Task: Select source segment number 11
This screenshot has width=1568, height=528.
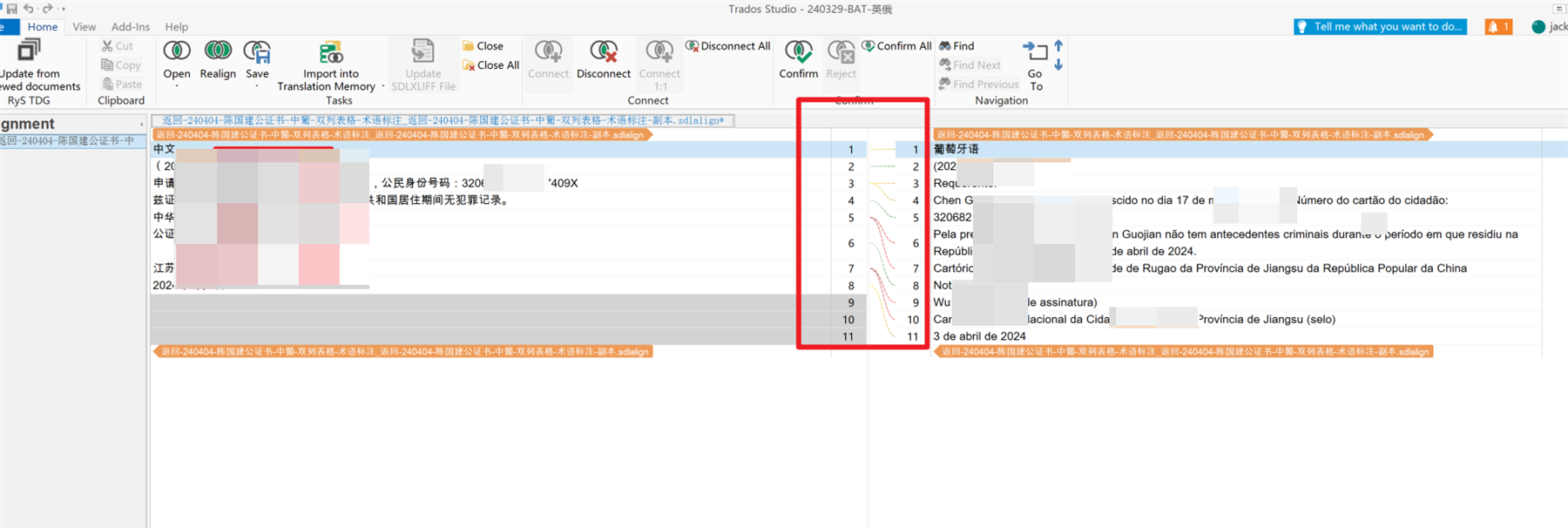Action: coord(848,336)
